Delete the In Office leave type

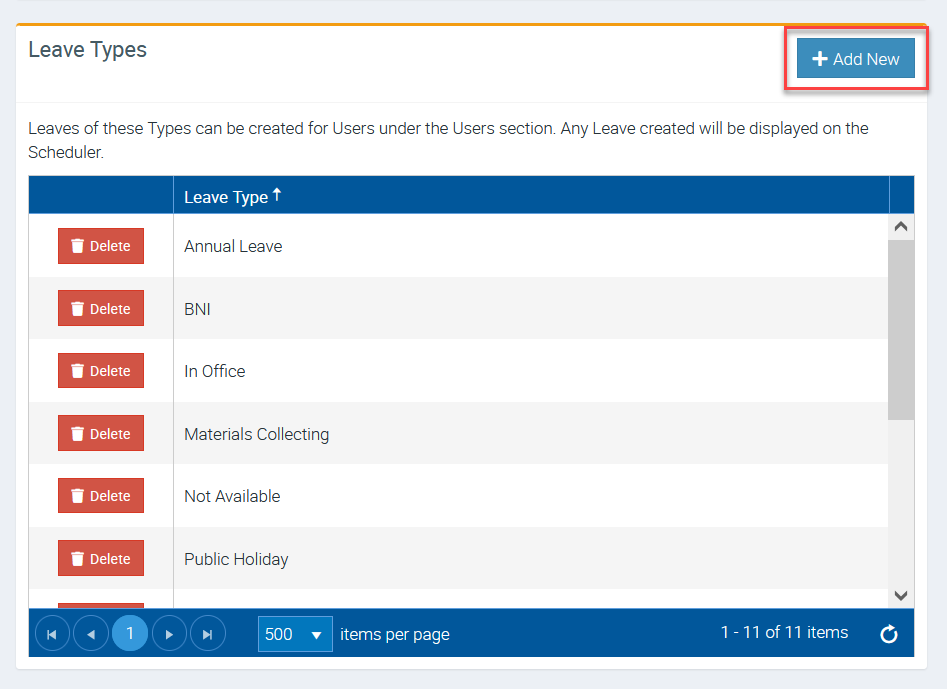tap(101, 371)
